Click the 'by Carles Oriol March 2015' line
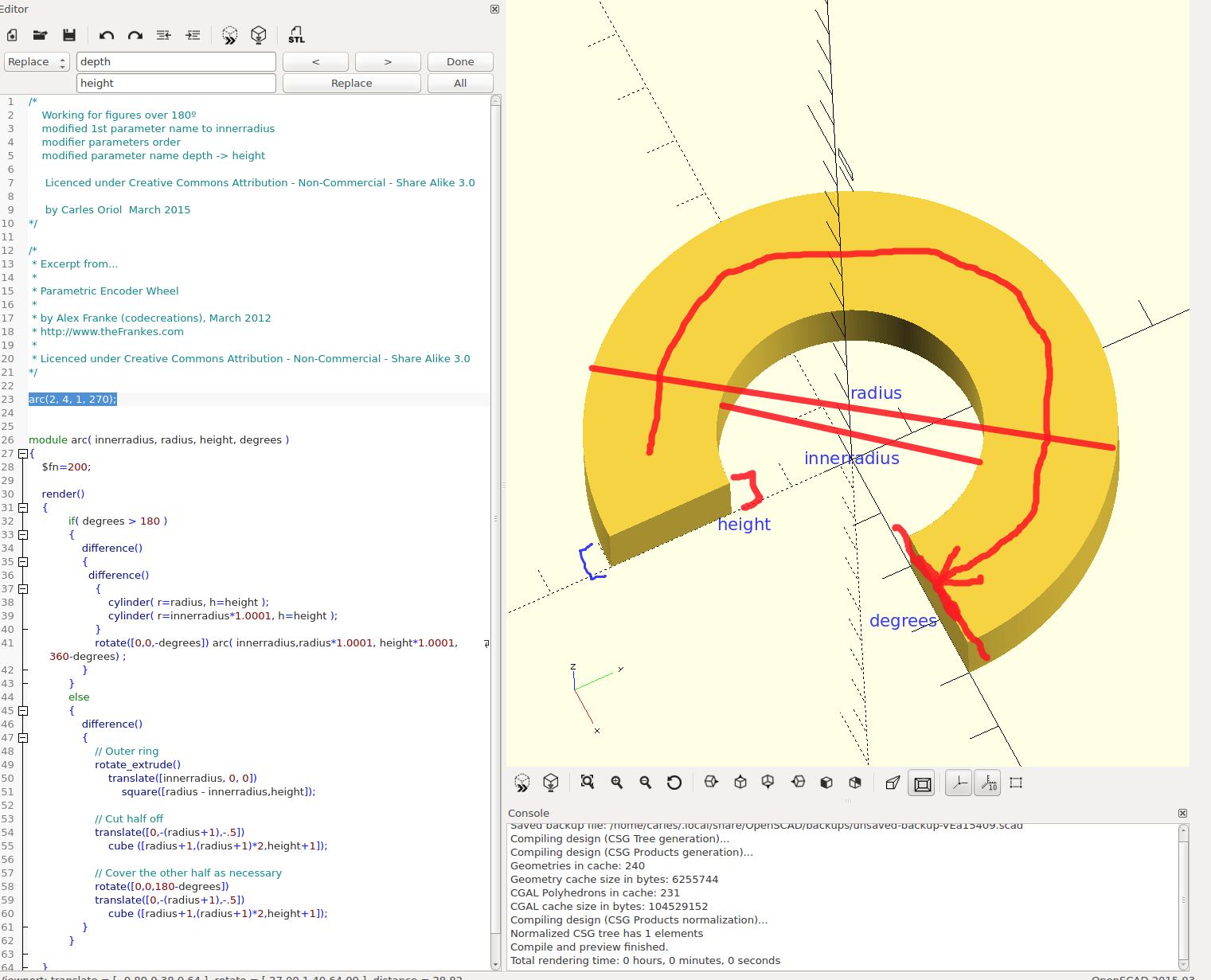The height and width of the screenshot is (980, 1211). click(118, 209)
